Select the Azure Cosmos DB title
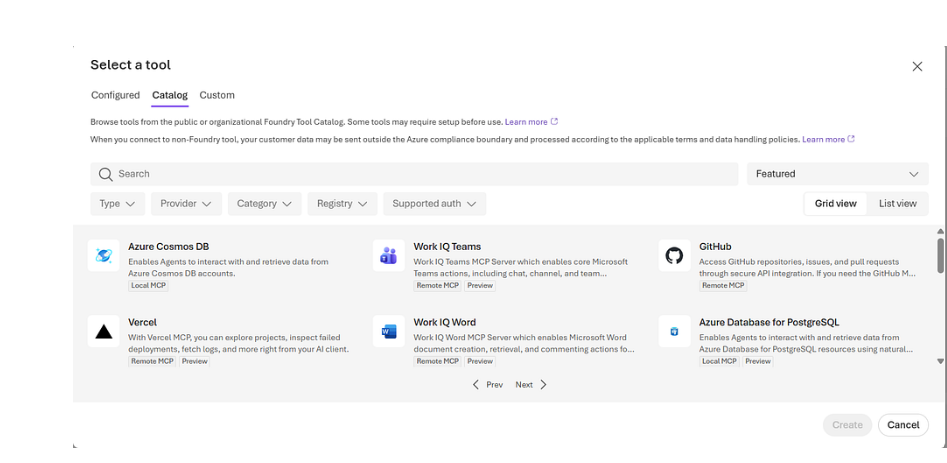Viewport: 947px width, 463px height. (x=169, y=246)
